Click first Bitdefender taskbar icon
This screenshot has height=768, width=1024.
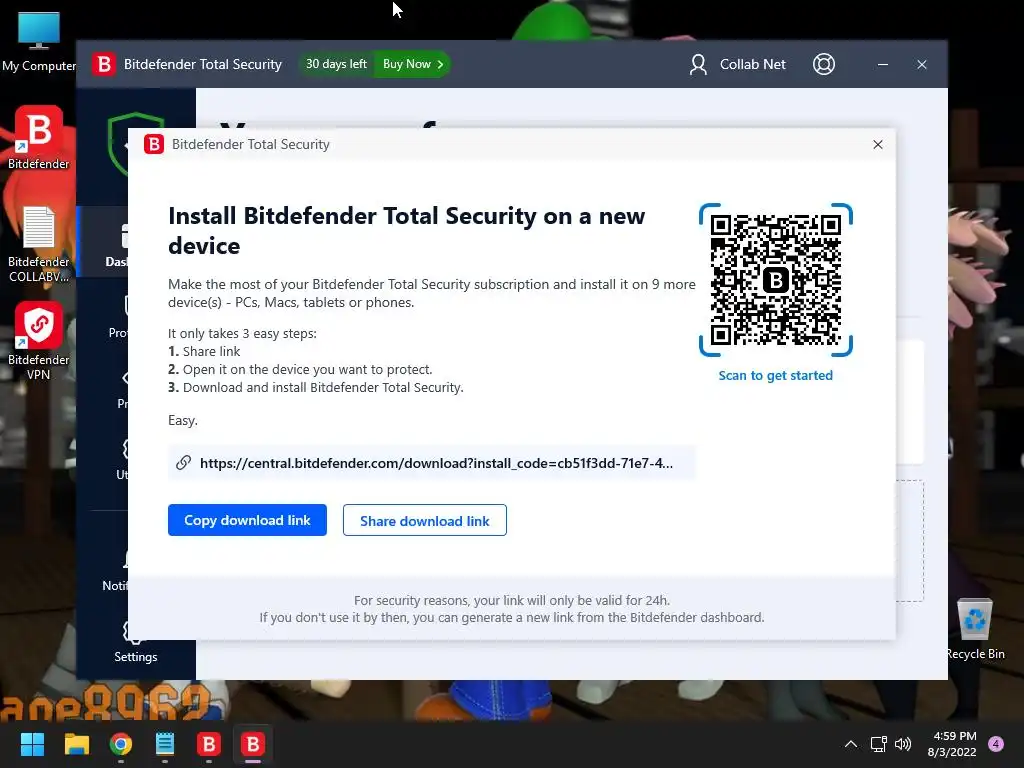click(208, 744)
